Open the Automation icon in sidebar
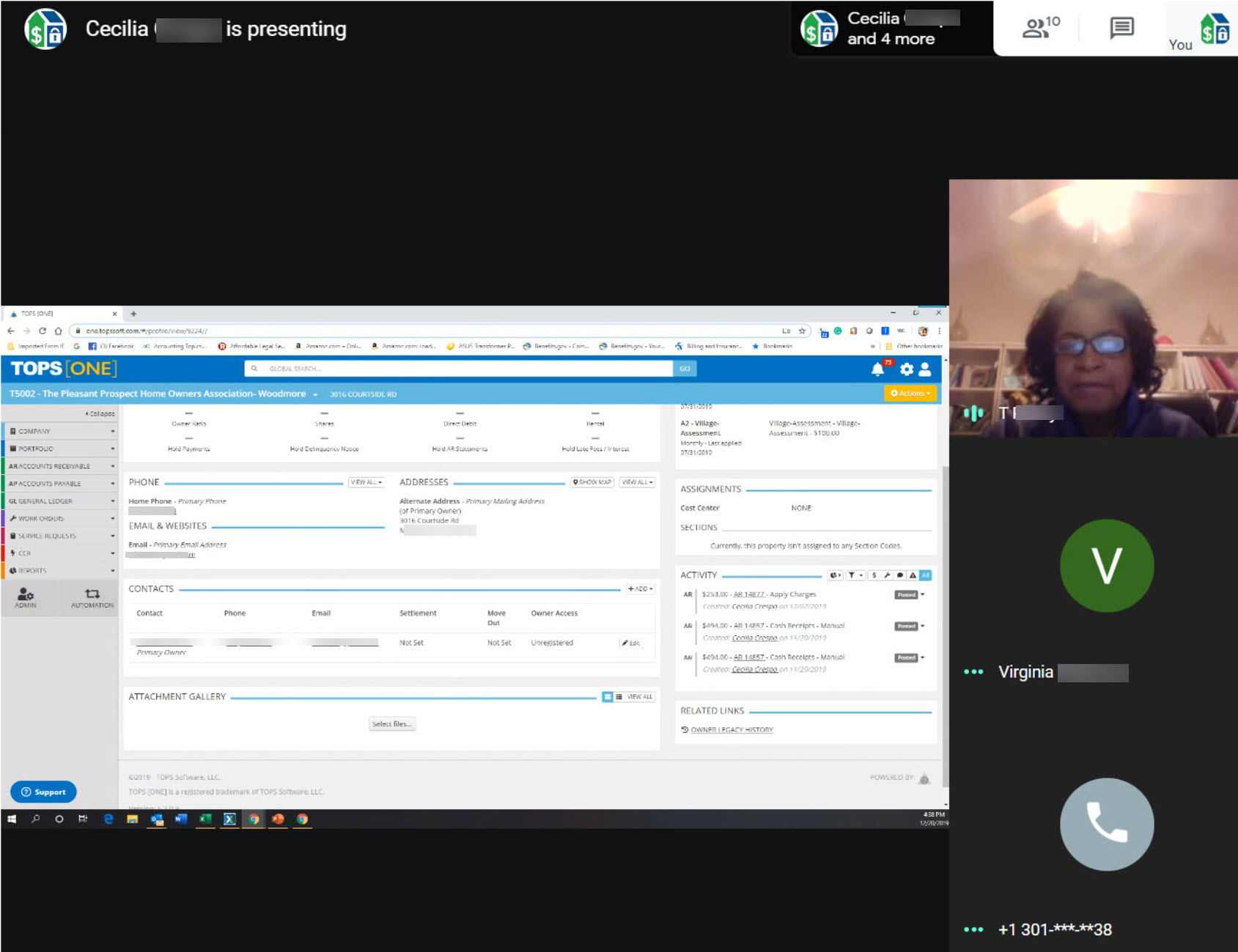The width and height of the screenshot is (1238, 952). 92,597
